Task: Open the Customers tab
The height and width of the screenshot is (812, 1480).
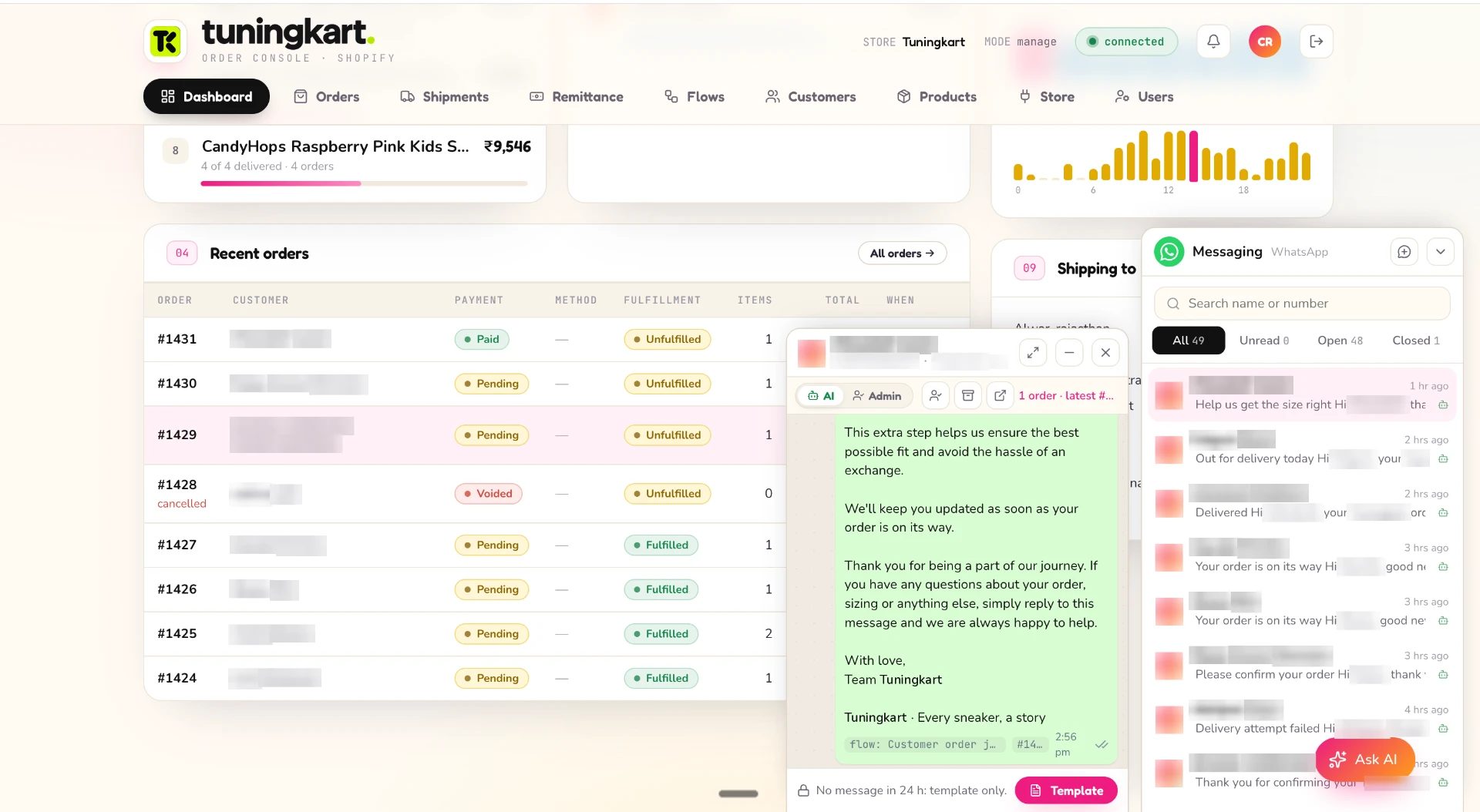Action: click(811, 96)
